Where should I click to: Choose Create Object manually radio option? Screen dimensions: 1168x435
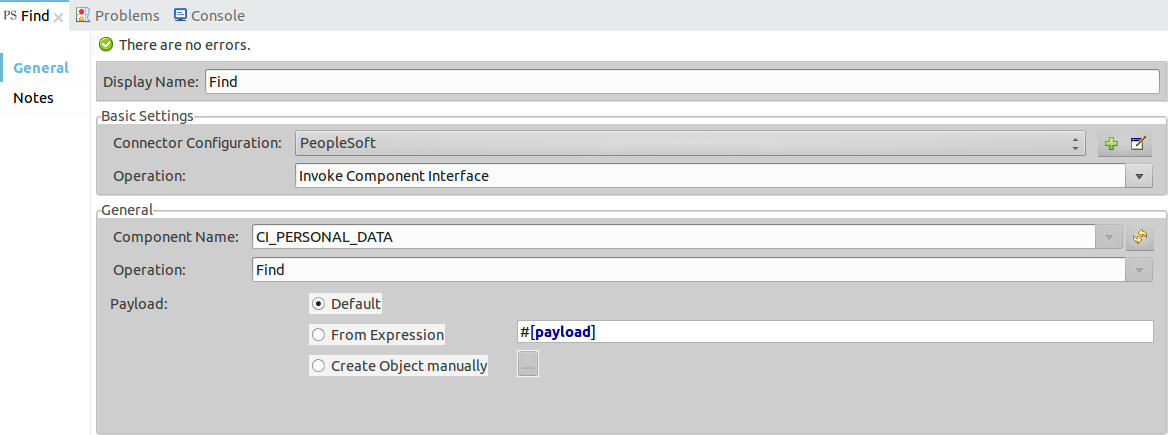319,366
